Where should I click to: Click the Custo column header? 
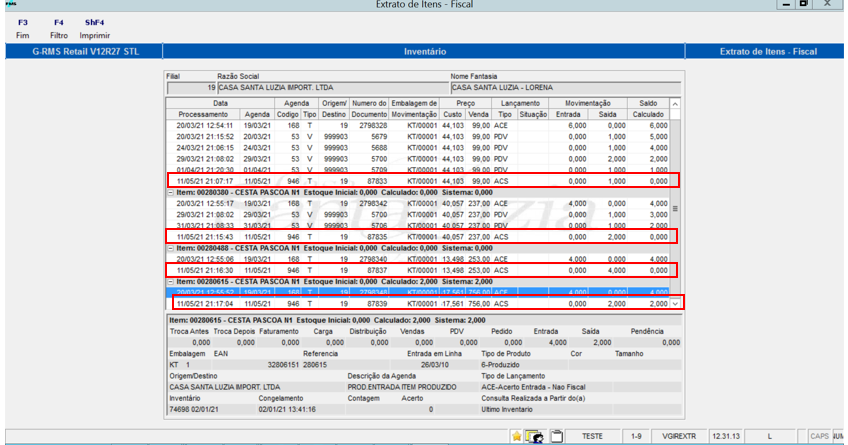click(453, 115)
